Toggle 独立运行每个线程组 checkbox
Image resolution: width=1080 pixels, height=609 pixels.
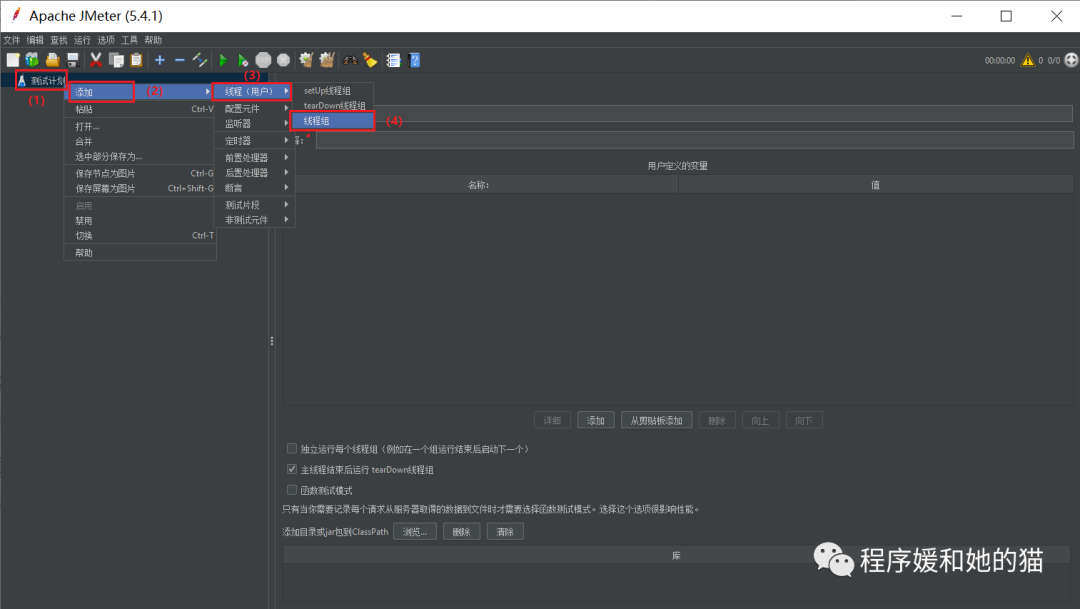click(292, 448)
